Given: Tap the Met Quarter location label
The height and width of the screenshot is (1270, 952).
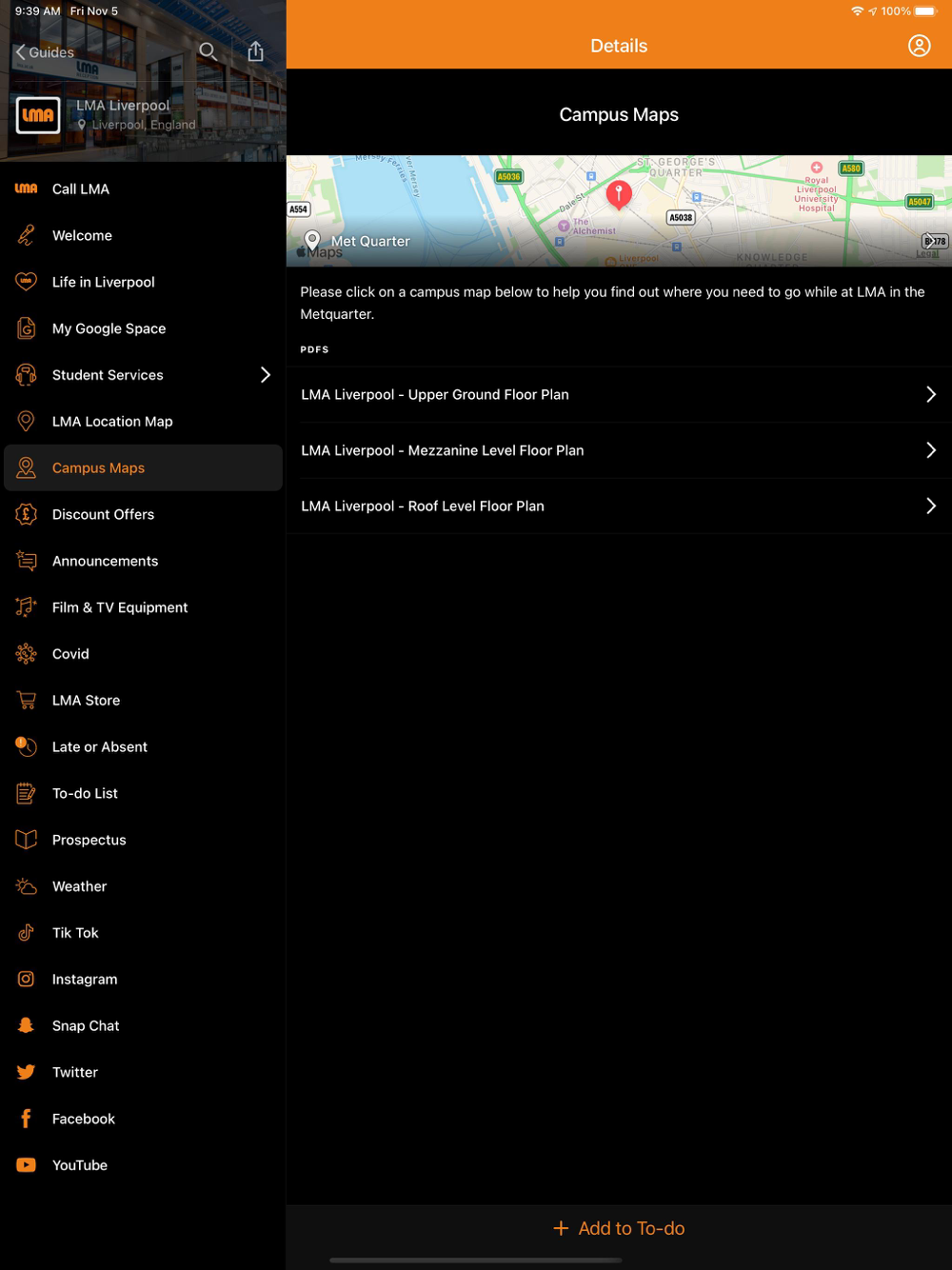Looking at the screenshot, I should click(370, 242).
